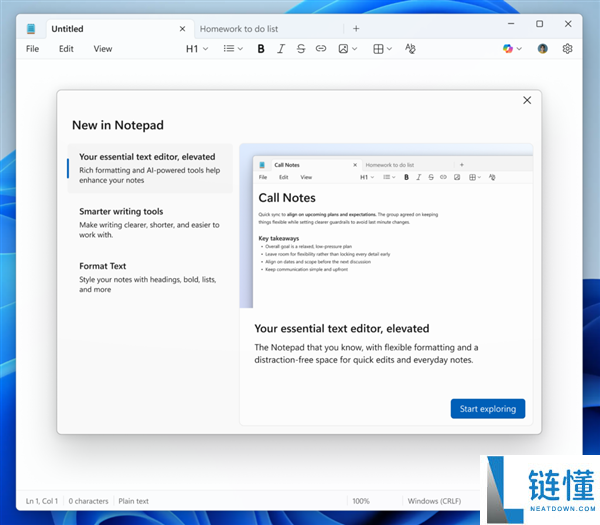Click the 'New in Notepad' heading
The width and height of the screenshot is (600, 525).
(118, 125)
